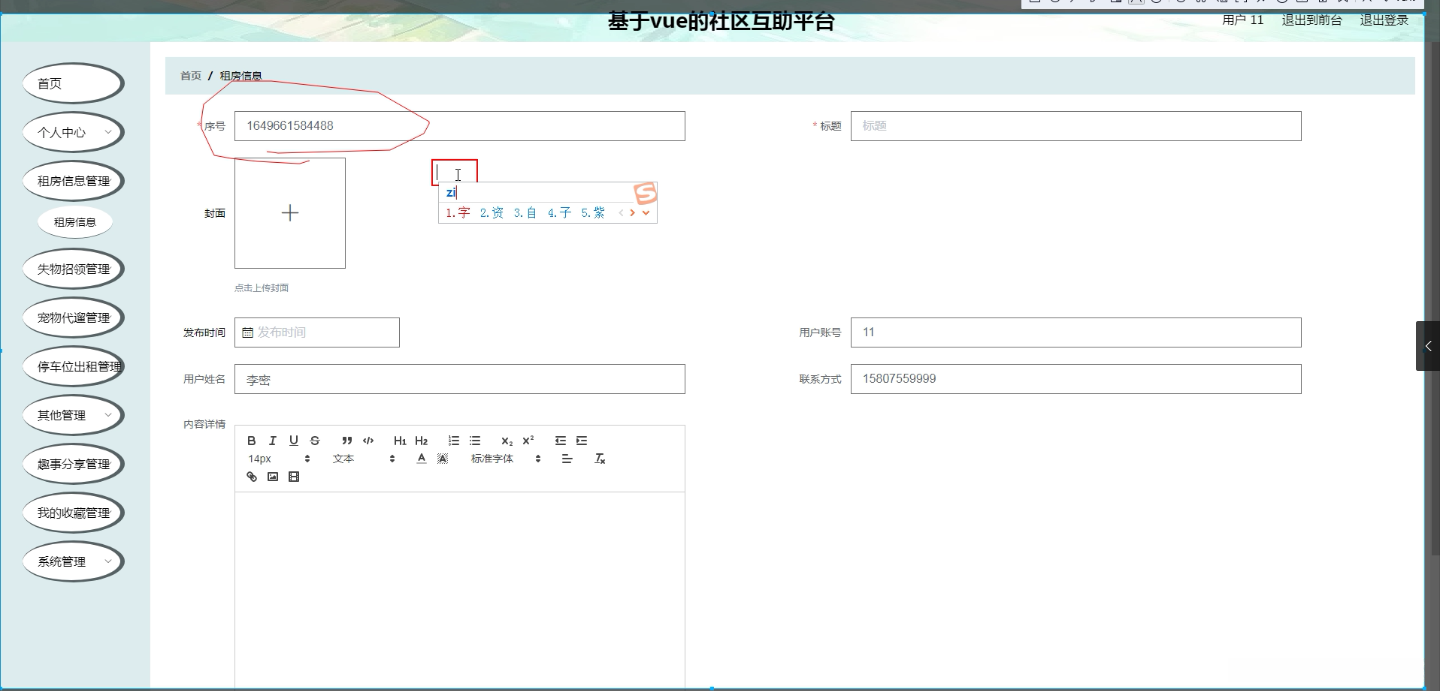Click the Sogou input method logo
The image size is (1440, 691).
click(x=646, y=193)
